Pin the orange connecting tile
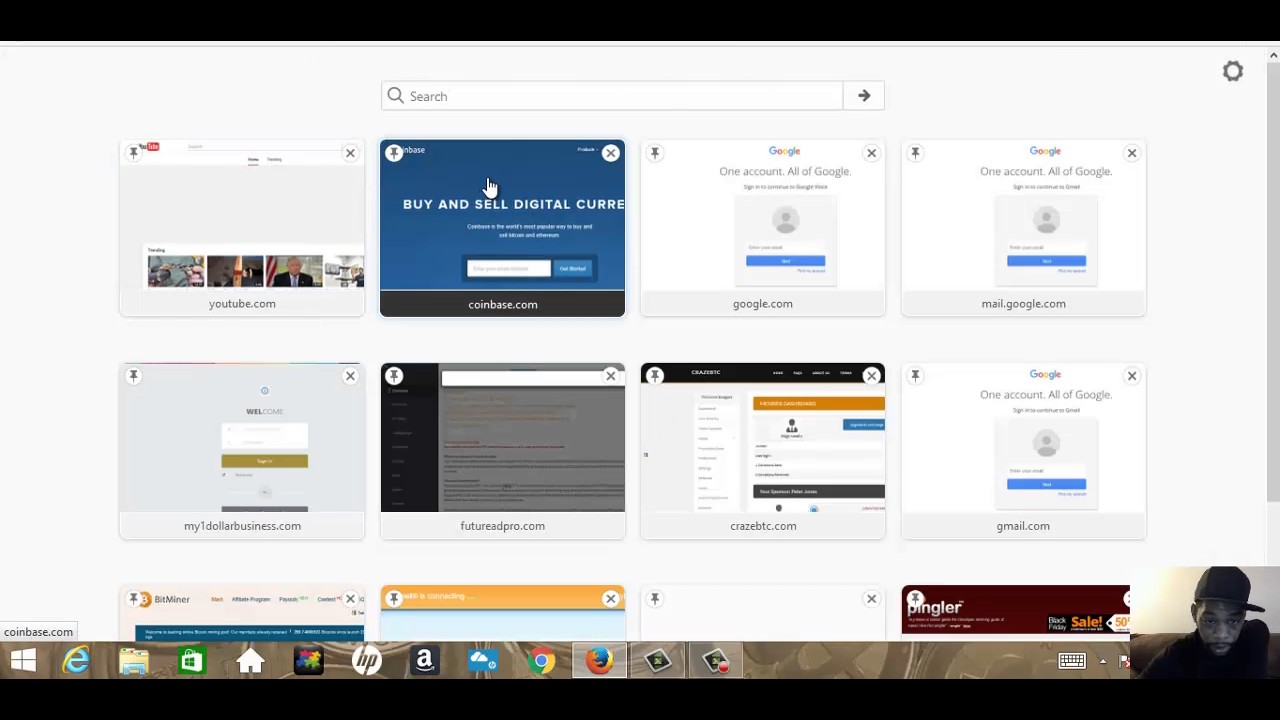The height and width of the screenshot is (720, 1280). [x=394, y=598]
